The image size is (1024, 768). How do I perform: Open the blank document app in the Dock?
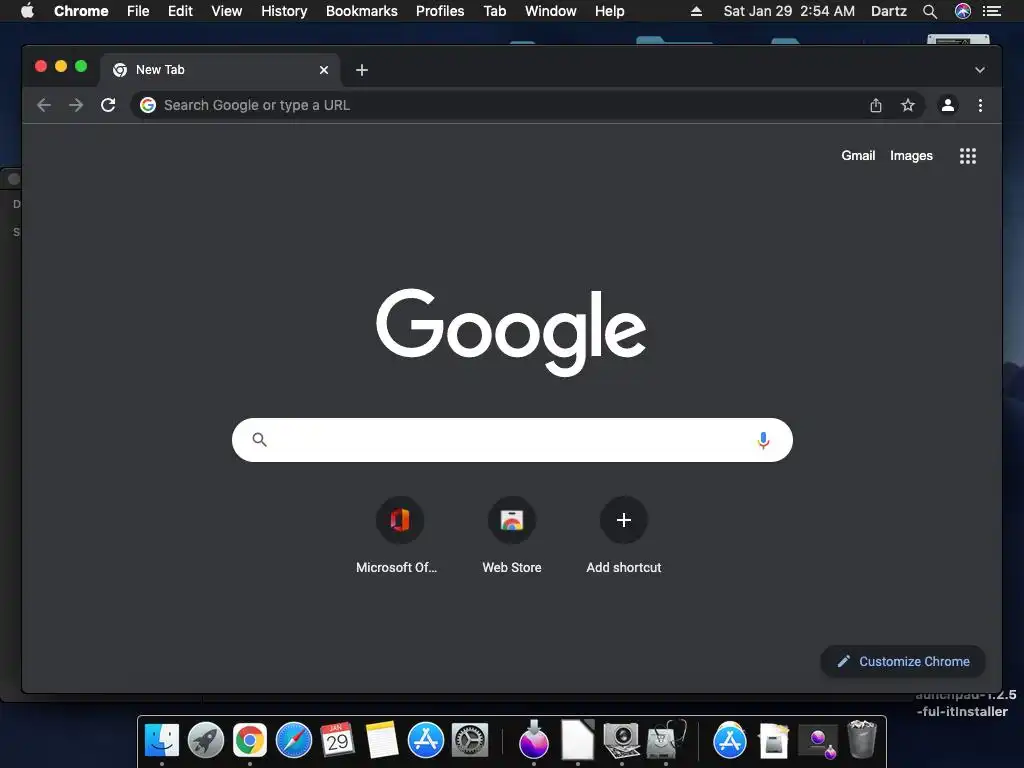pyautogui.click(x=578, y=740)
